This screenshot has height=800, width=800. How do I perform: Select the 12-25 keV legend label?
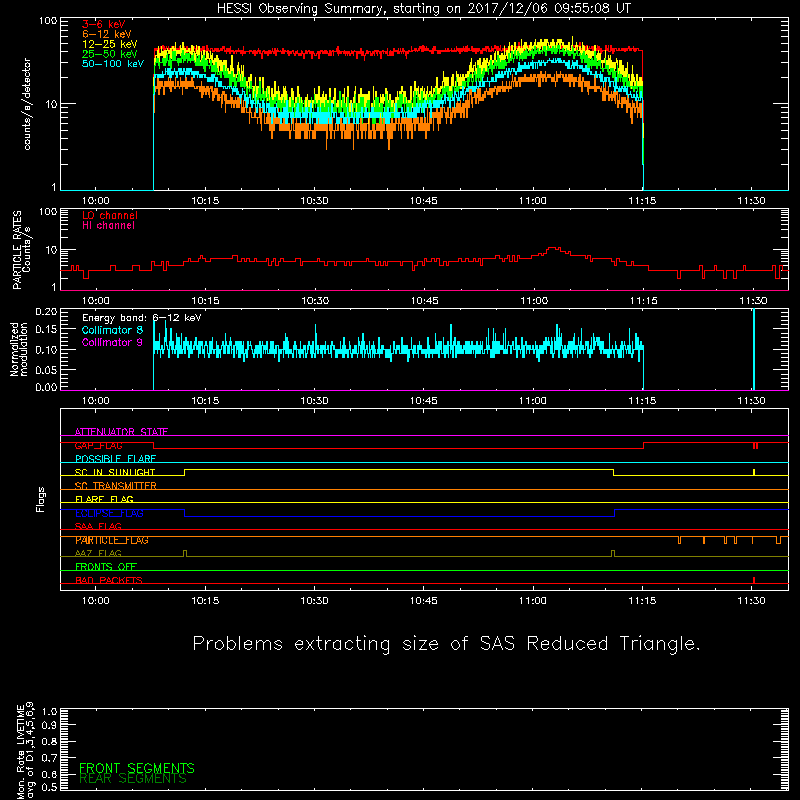point(110,44)
